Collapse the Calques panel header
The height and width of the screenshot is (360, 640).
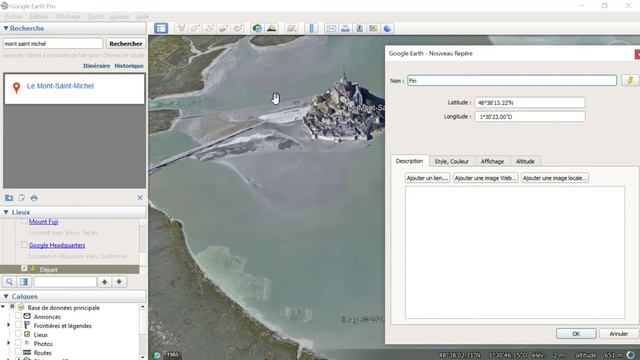[x=6, y=296]
